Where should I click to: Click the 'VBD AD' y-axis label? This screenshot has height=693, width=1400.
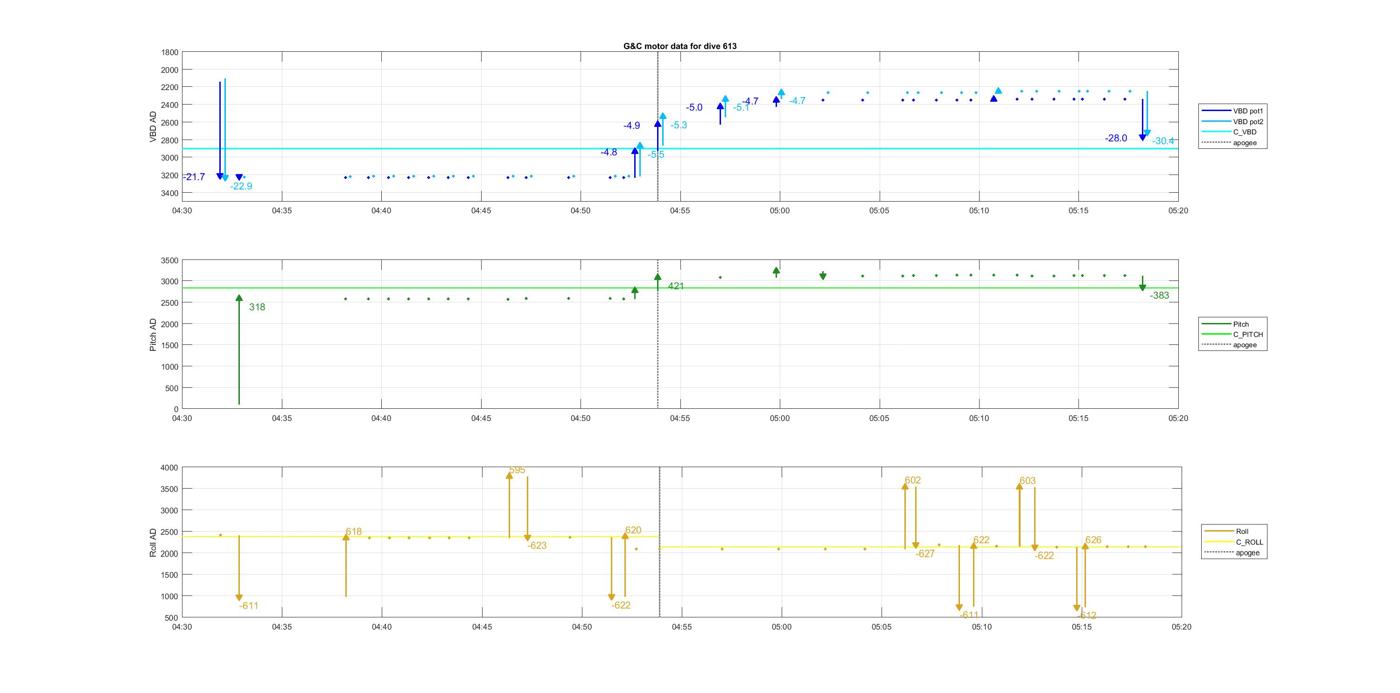point(154,126)
